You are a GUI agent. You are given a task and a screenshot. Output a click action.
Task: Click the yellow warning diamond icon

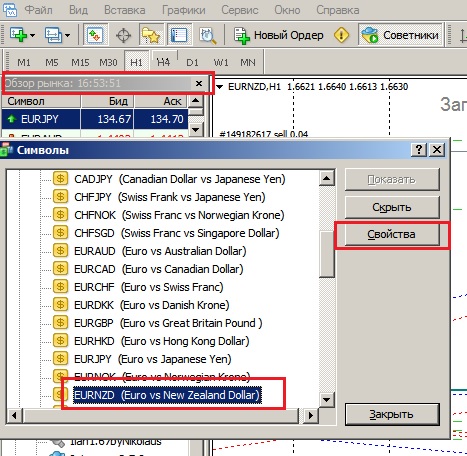click(341, 35)
